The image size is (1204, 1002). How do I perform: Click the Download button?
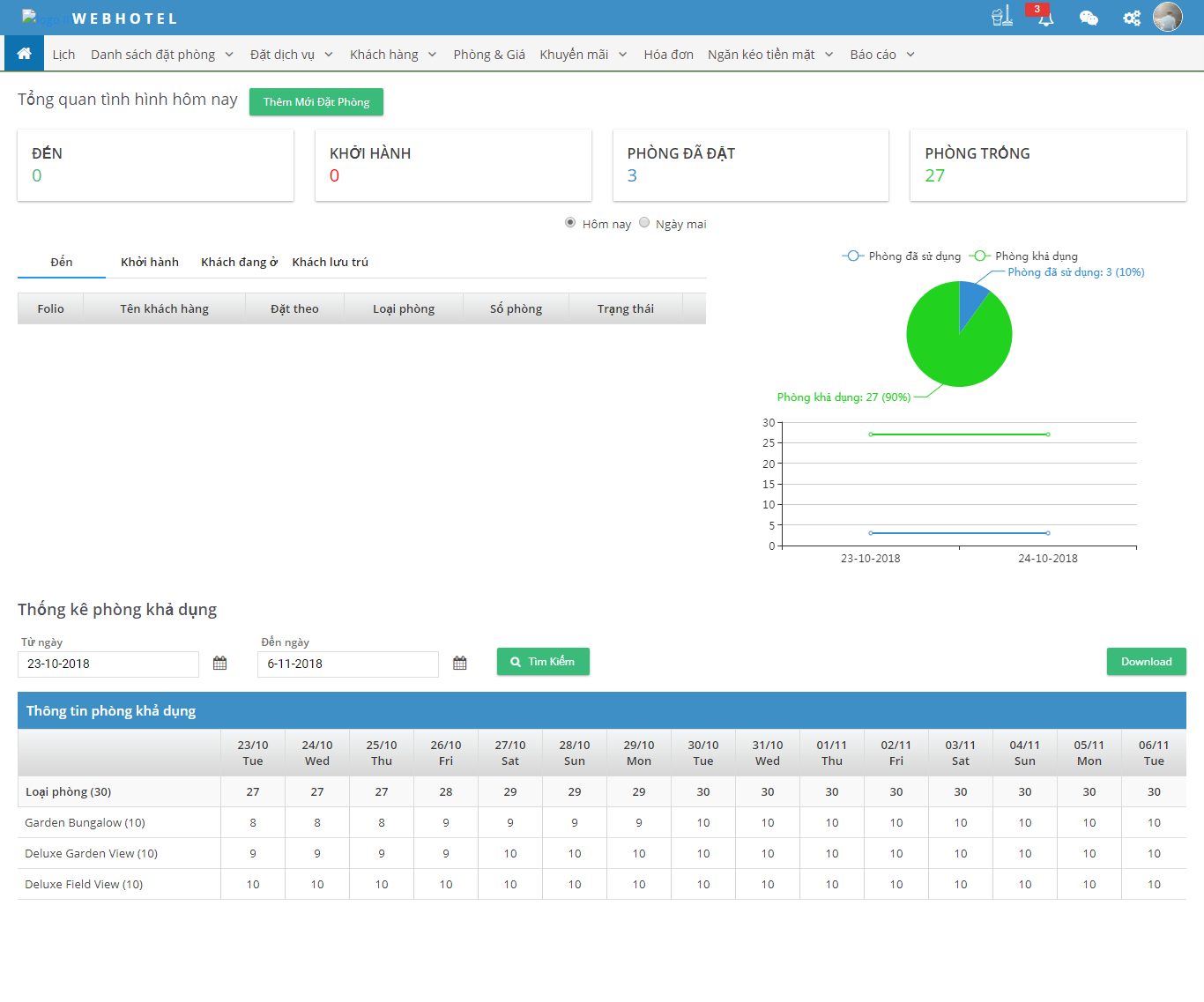(1146, 662)
